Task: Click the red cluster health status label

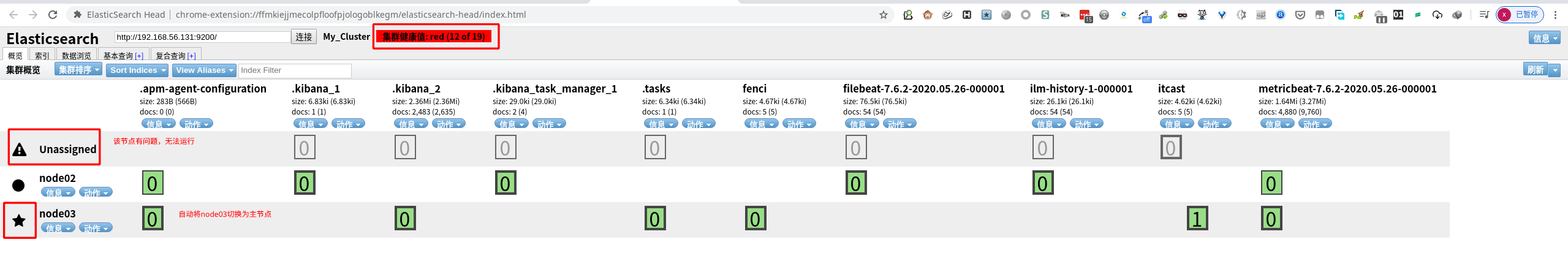Action: 434,37
